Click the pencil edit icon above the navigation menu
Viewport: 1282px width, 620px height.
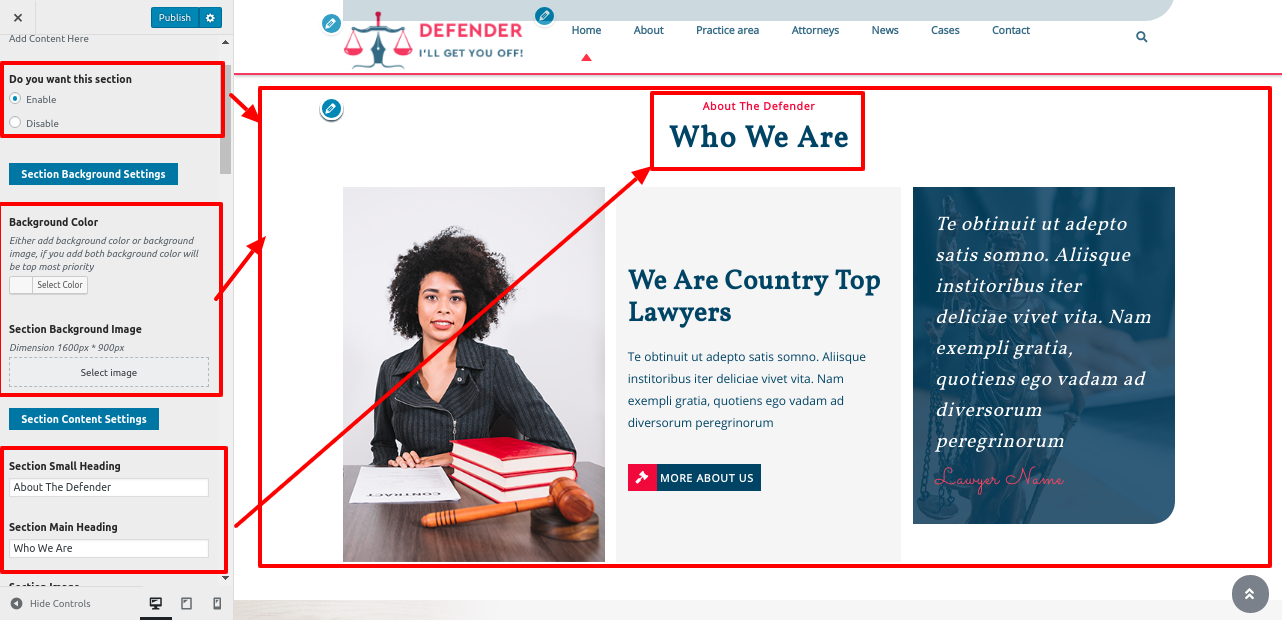pyautogui.click(x=544, y=15)
